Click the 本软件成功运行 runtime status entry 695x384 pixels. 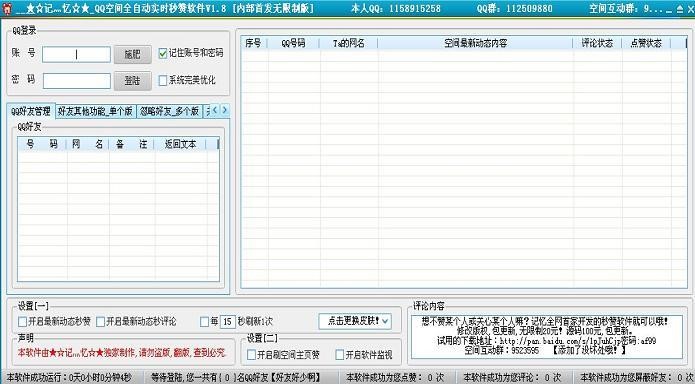click(69, 378)
